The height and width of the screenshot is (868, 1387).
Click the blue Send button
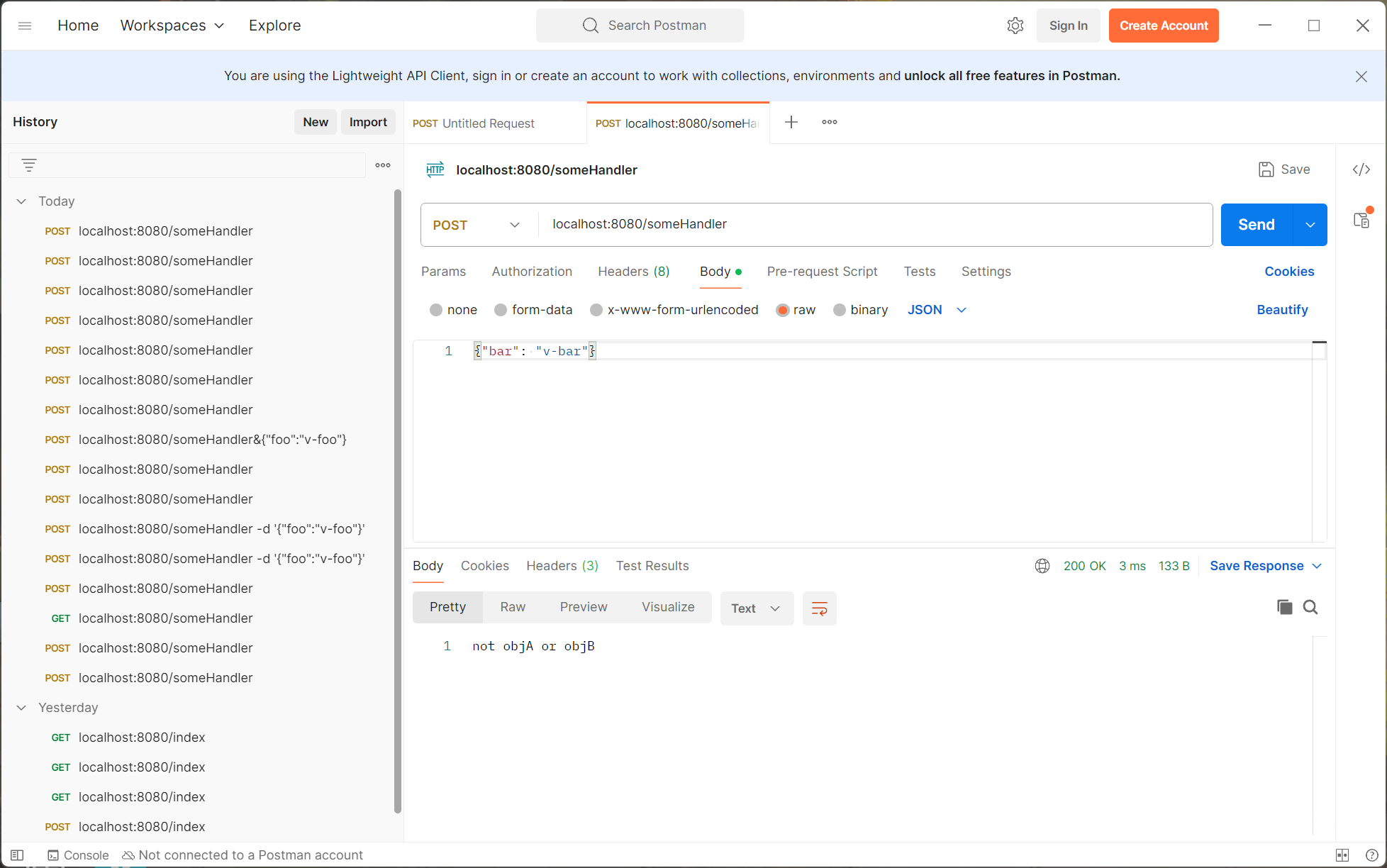coord(1257,225)
